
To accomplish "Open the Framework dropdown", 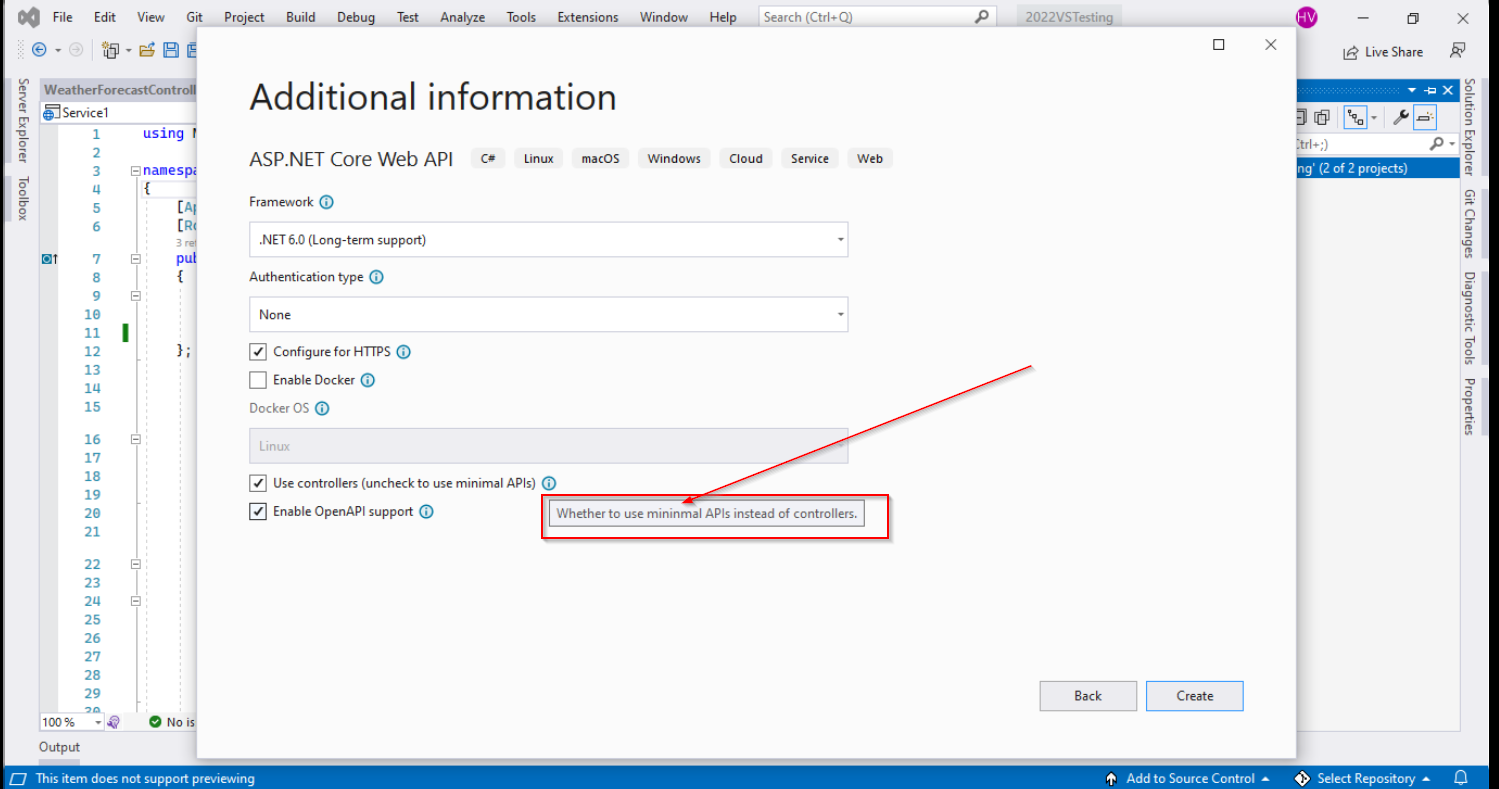I will [x=839, y=239].
